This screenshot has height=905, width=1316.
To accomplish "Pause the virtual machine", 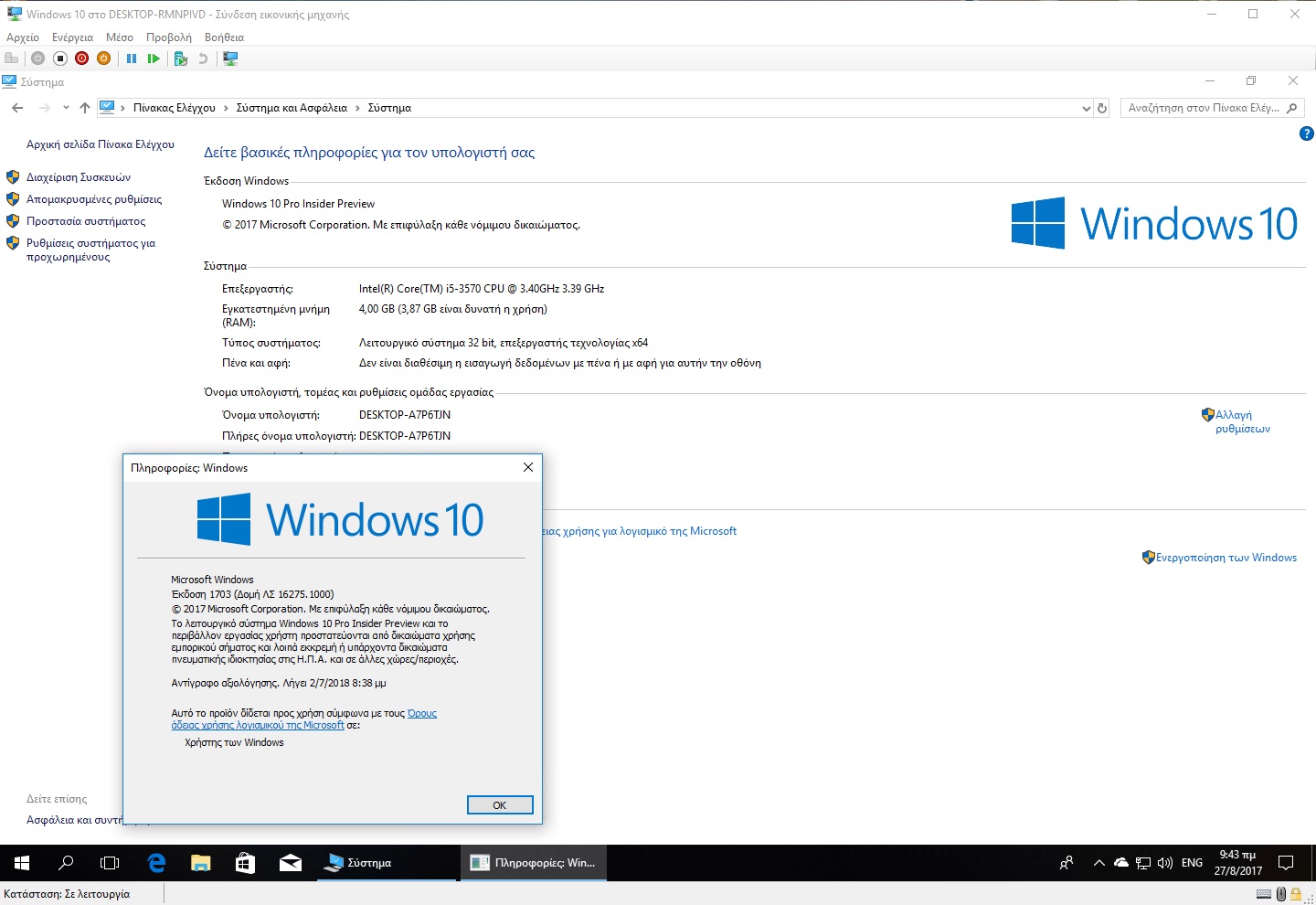I will pos(132,59).
